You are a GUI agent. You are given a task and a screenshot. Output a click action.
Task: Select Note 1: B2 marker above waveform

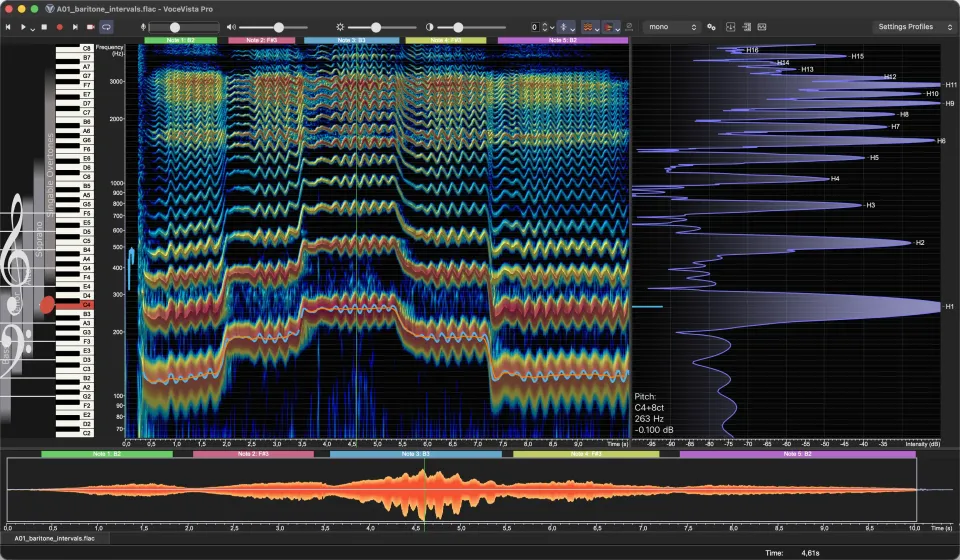(107, 454)
